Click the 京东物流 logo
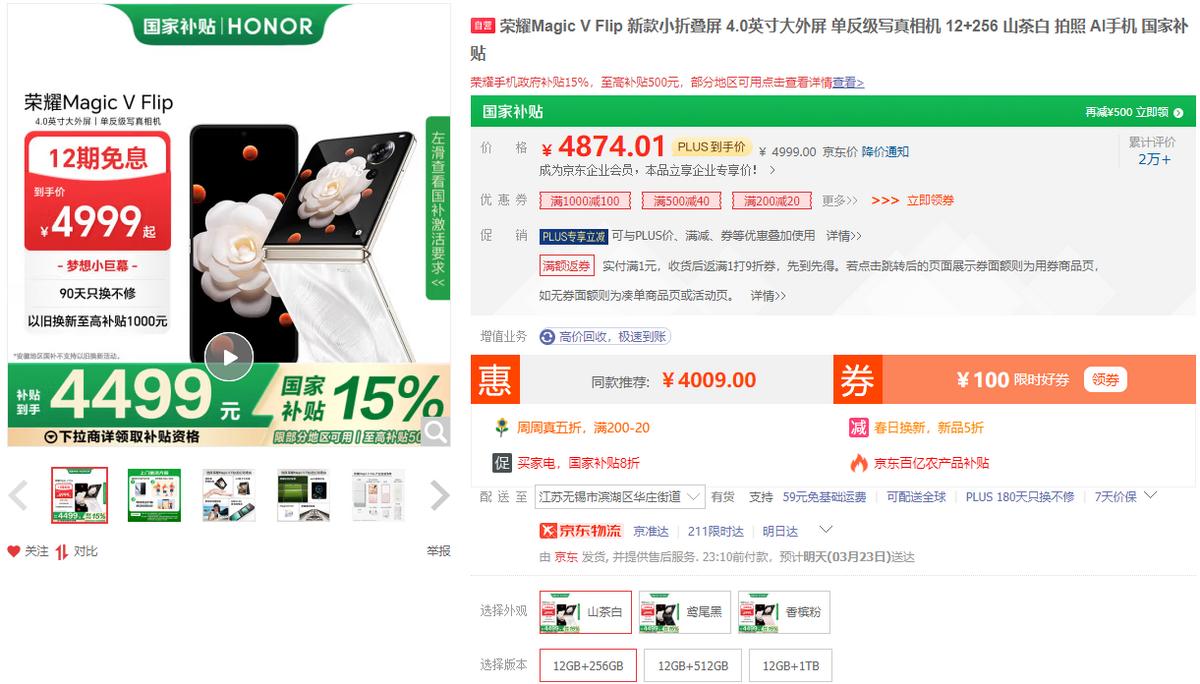Screen dimensions: 1200x684 point(580,531)
